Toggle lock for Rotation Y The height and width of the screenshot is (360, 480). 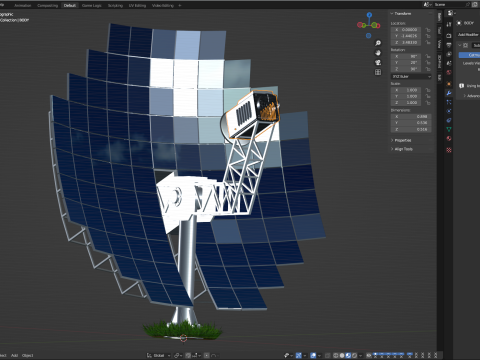click(x=428, y=63)
